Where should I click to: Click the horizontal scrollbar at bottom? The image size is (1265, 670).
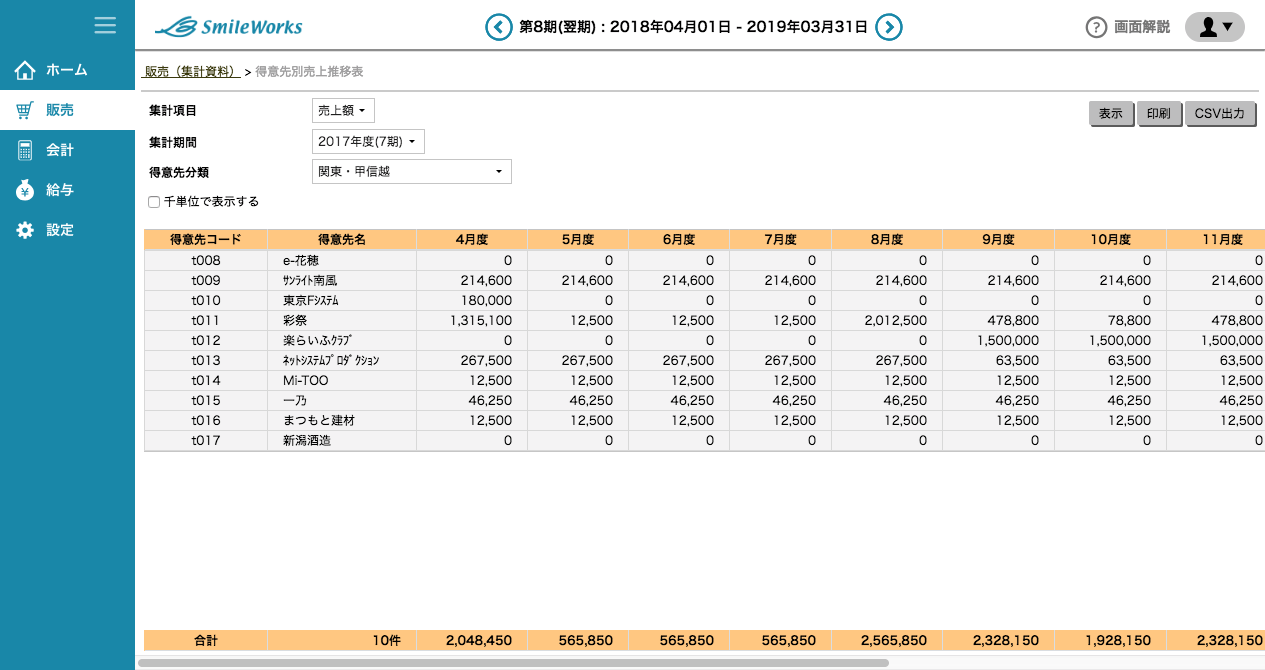point(513,662)
